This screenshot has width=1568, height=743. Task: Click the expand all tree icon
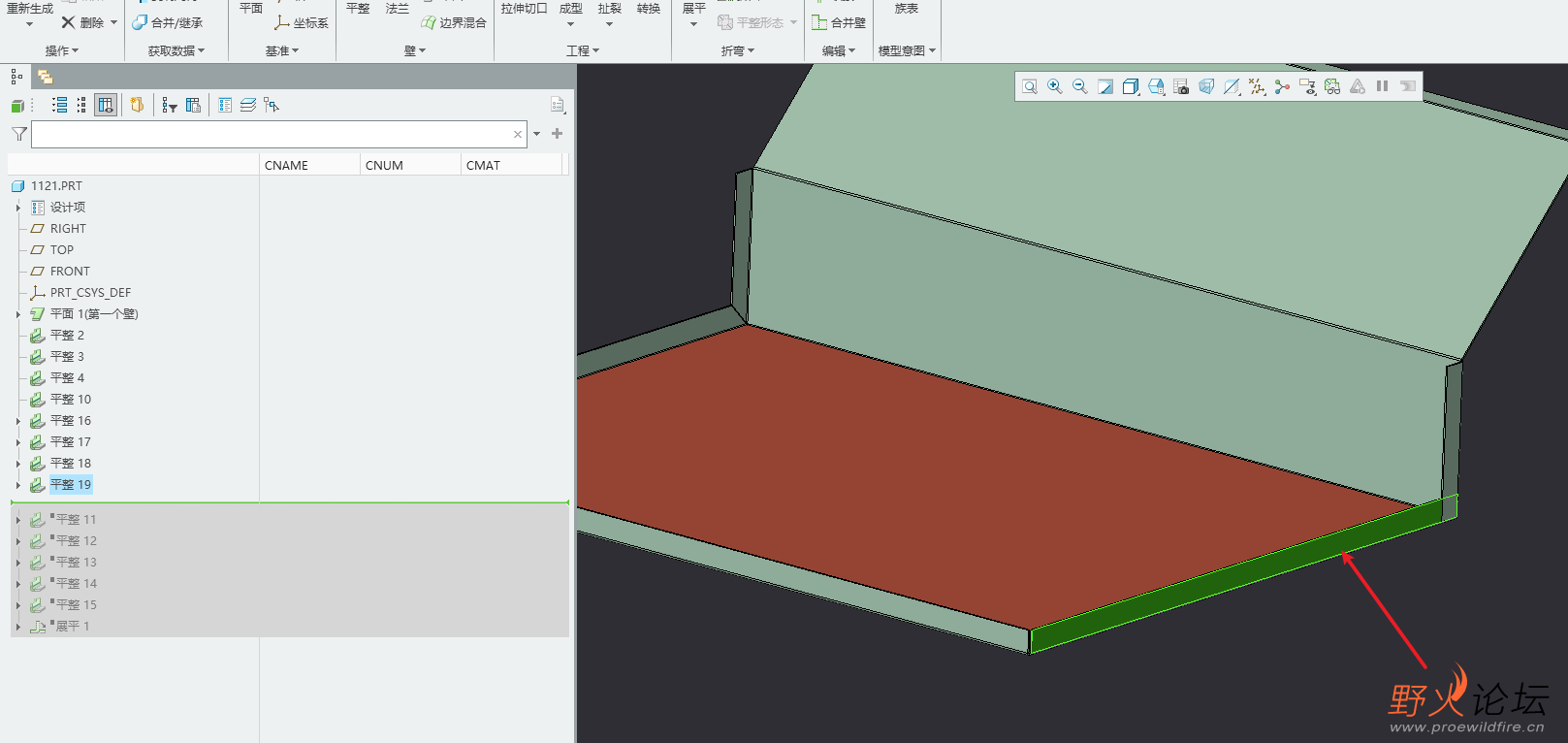coord(60,105)
